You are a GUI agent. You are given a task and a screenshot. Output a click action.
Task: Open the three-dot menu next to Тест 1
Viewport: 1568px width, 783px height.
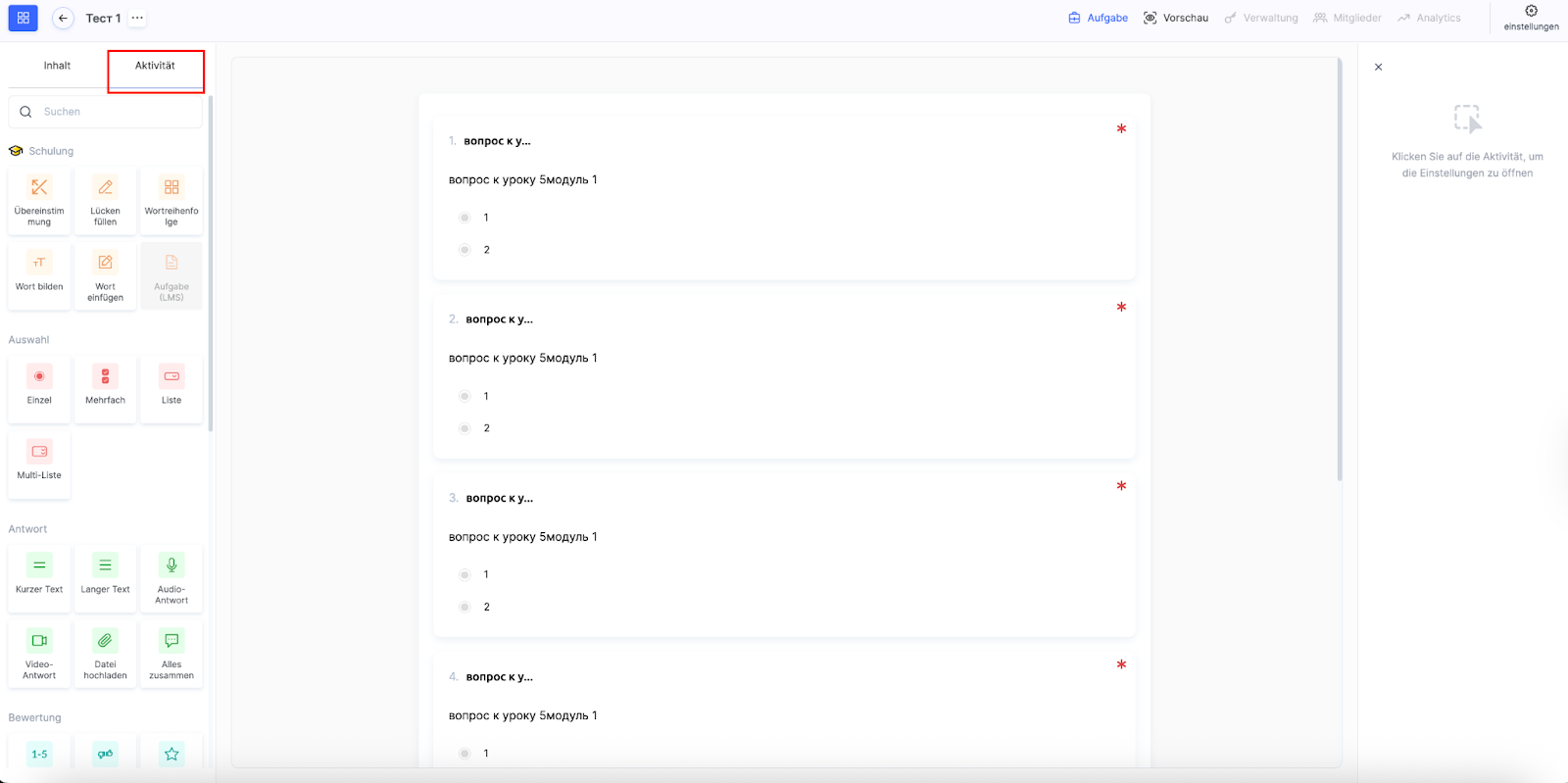[137, 18]
